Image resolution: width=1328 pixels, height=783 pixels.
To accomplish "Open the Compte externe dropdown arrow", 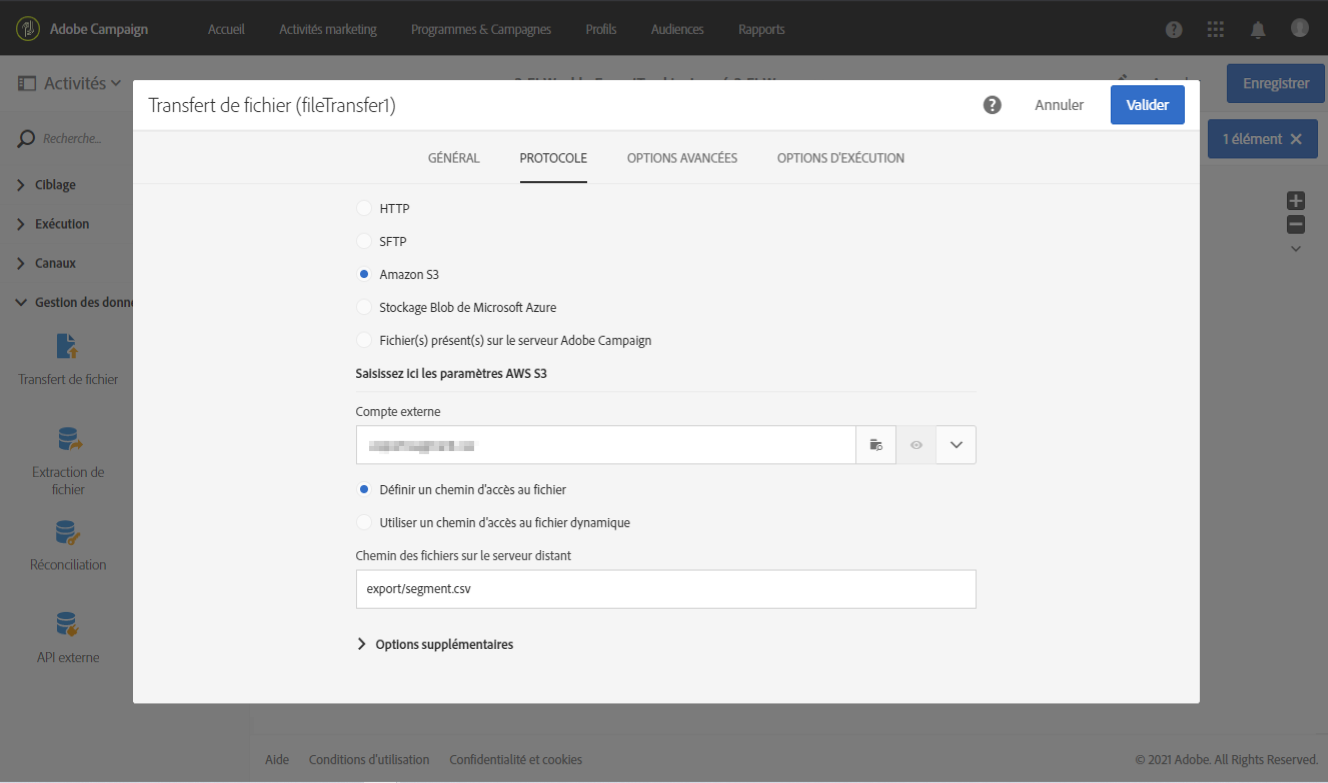I will [x=956, y=445].
